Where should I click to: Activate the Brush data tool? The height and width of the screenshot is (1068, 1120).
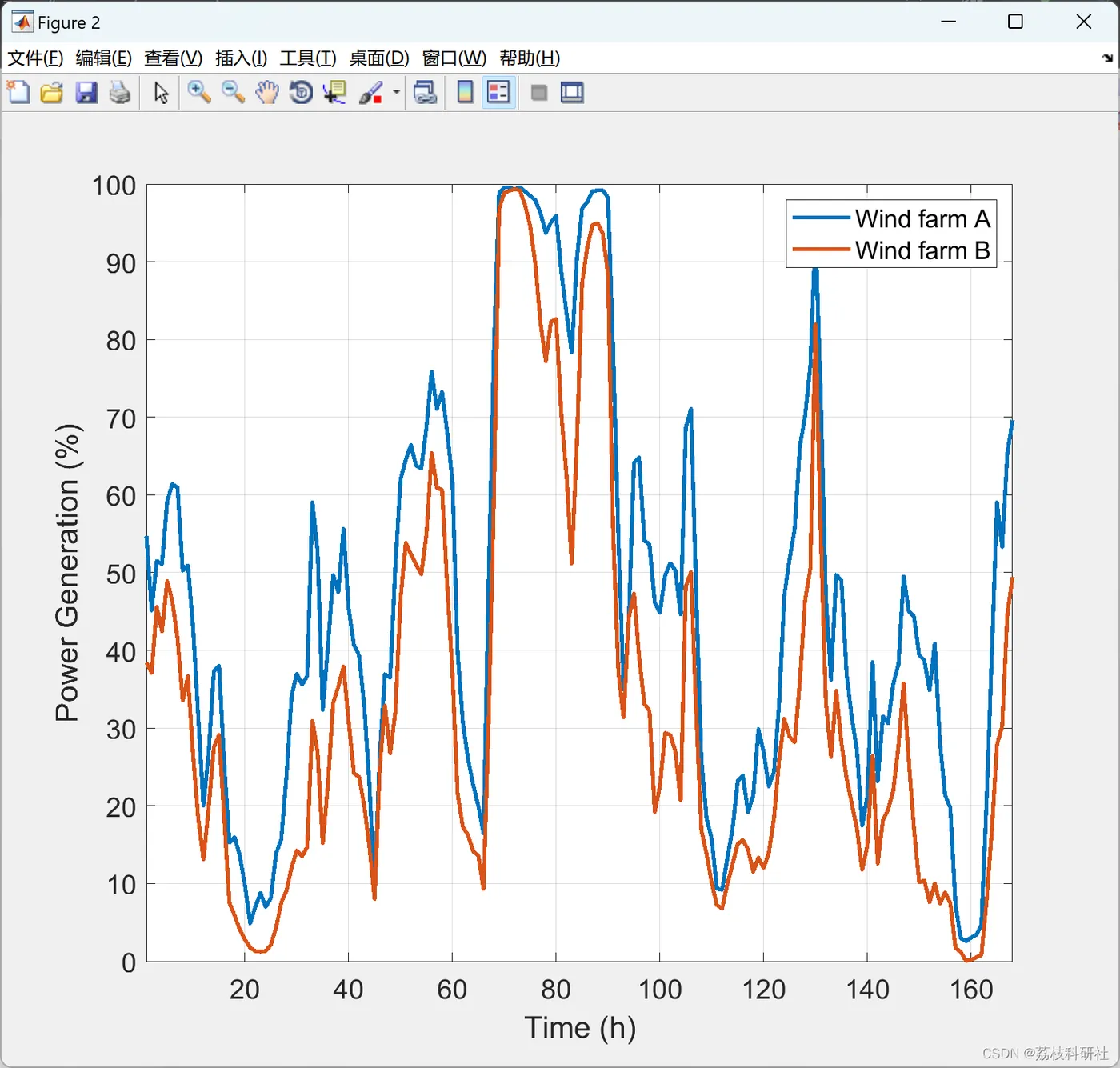click(371, 93)
